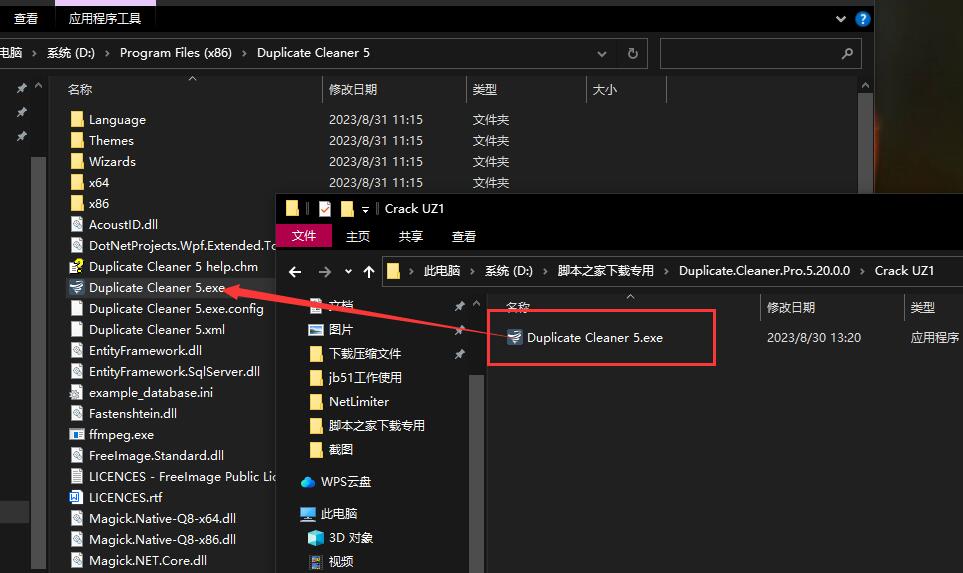The height and width of the screenshot is (573, 963).
Task: Sort by 修改日期 in Crack UZ1
Action: 791,308
